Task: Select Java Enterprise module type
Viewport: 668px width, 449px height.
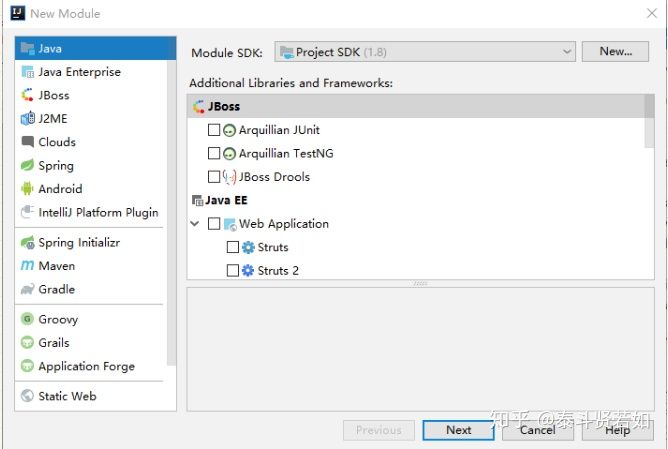Action: [79, 72]
